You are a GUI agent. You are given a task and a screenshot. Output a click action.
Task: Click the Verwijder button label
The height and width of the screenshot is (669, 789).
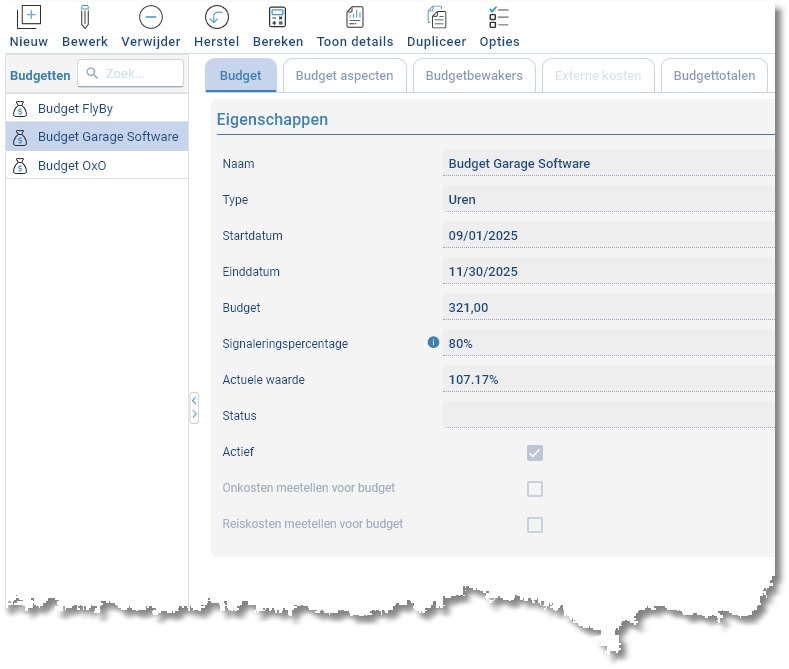(151, 42)
